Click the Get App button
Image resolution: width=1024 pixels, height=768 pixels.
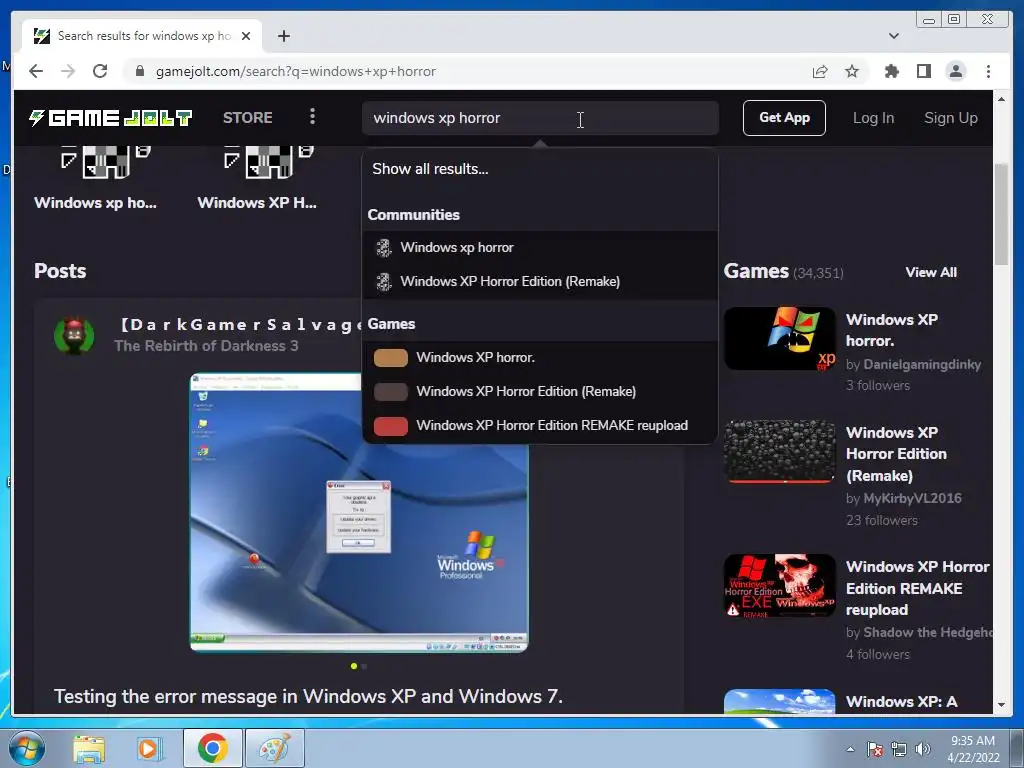click(784, 118)
